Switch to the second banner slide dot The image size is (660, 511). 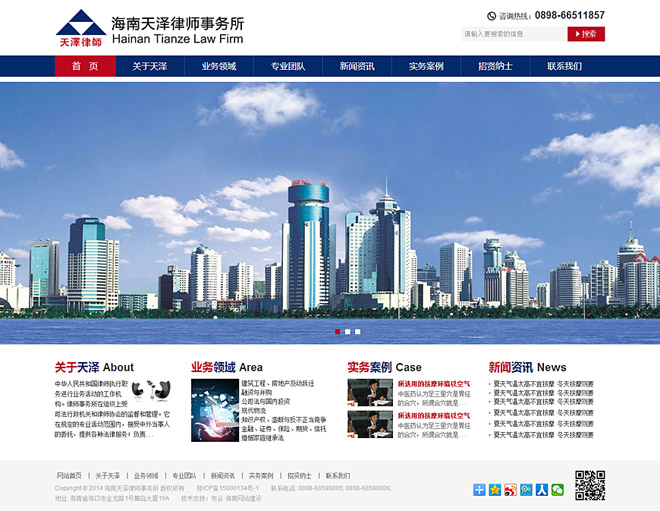click(348, 331)
